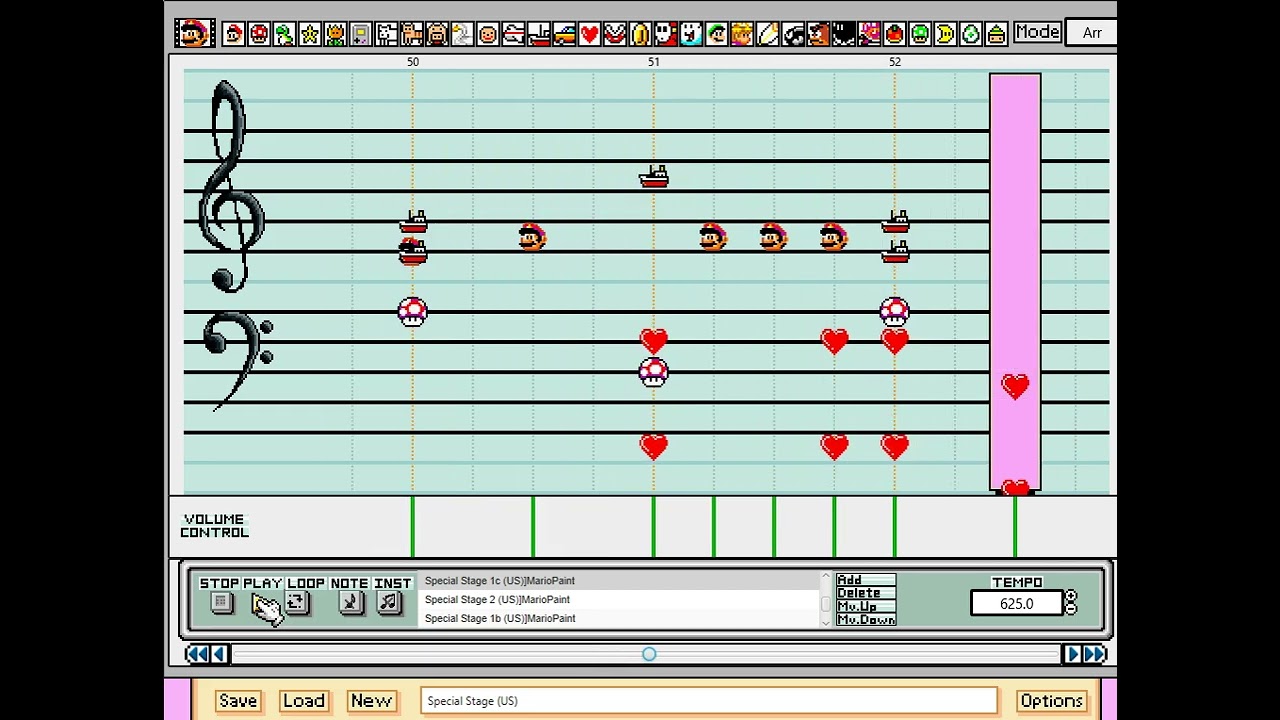Click the song name field Special Stage (US)

pos(709,701)
